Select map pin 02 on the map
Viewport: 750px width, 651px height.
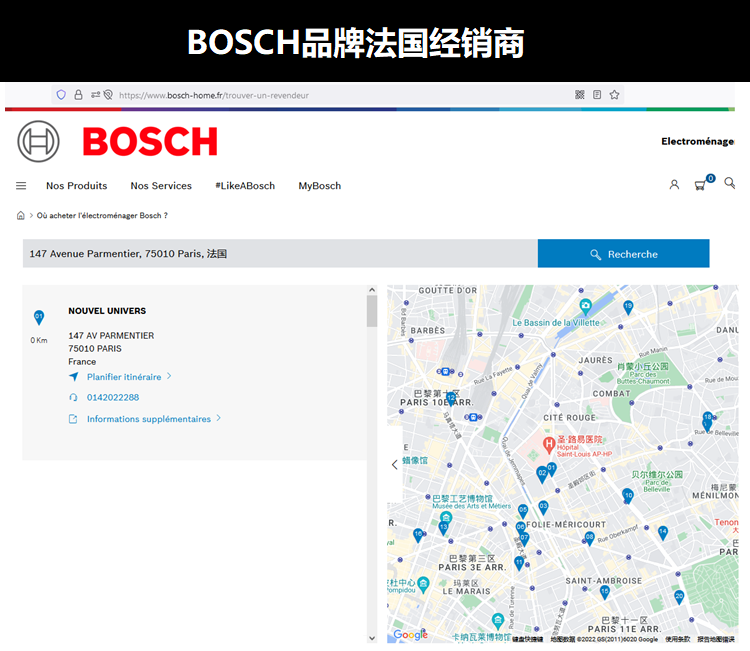point(541,474)
